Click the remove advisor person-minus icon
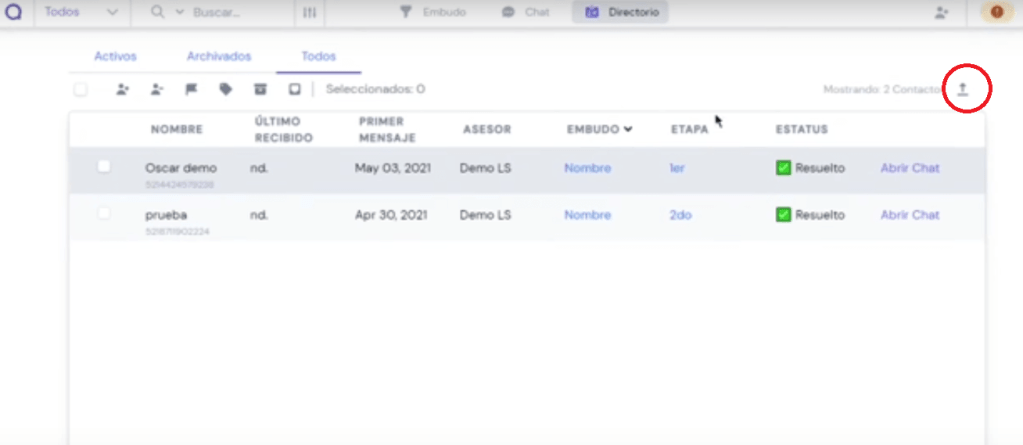 tap(157, 89)
